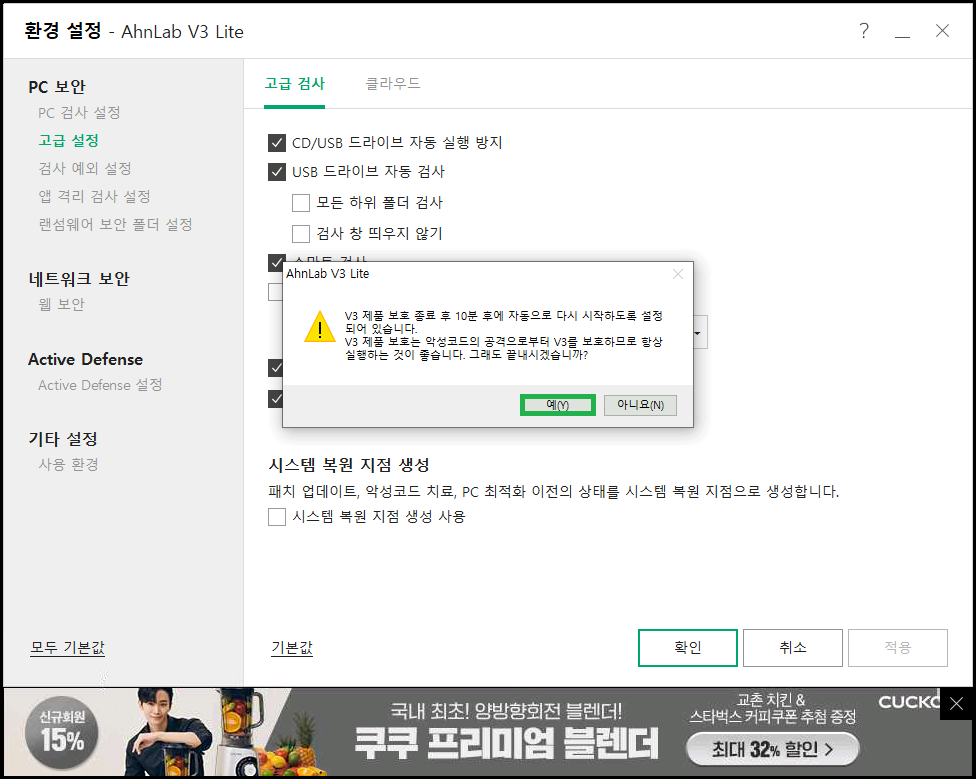Viewport: 976px width, 779px height.
Task: Select 고급 설정 in sidebar
Action: pyautogui.click(x=68, y=141)
